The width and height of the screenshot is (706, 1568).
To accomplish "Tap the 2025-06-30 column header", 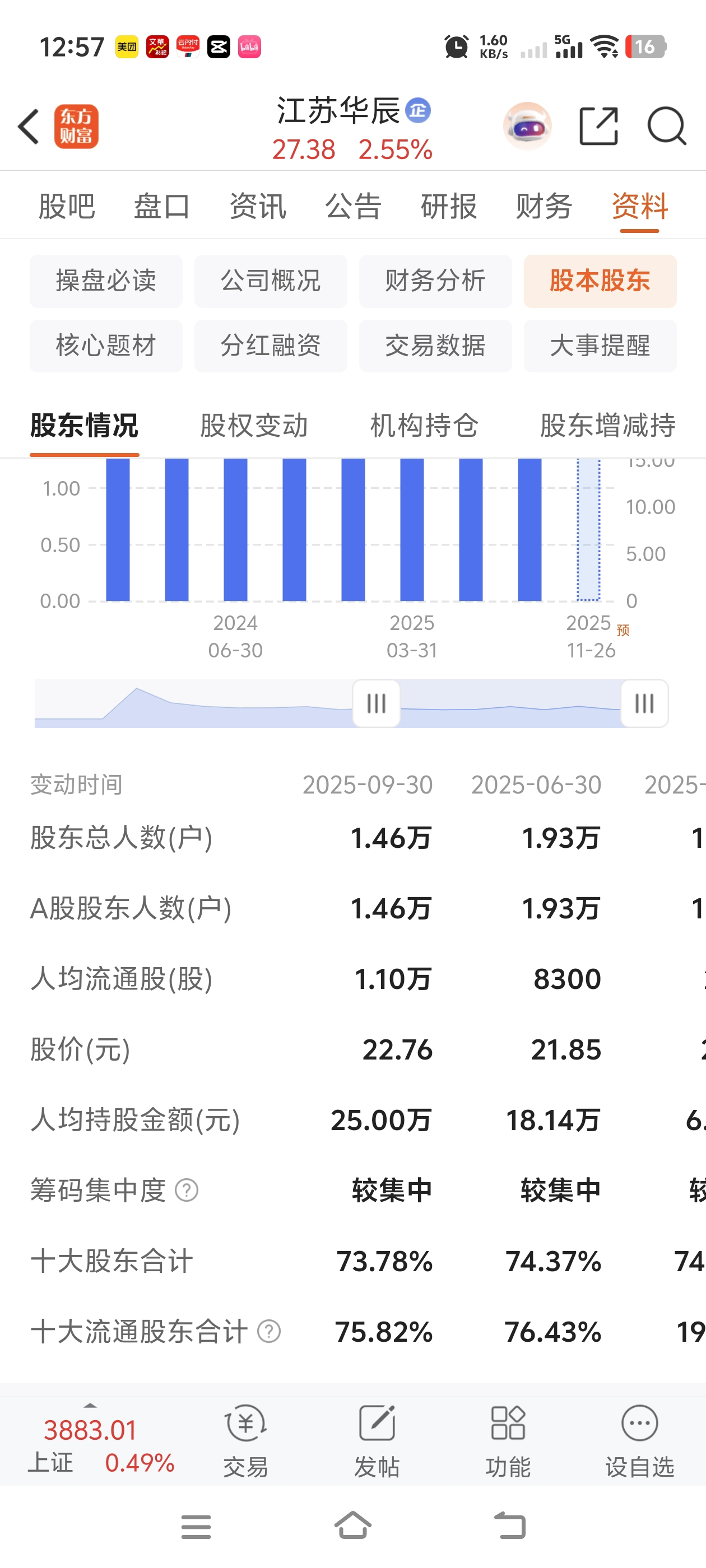I will [536, 785].
